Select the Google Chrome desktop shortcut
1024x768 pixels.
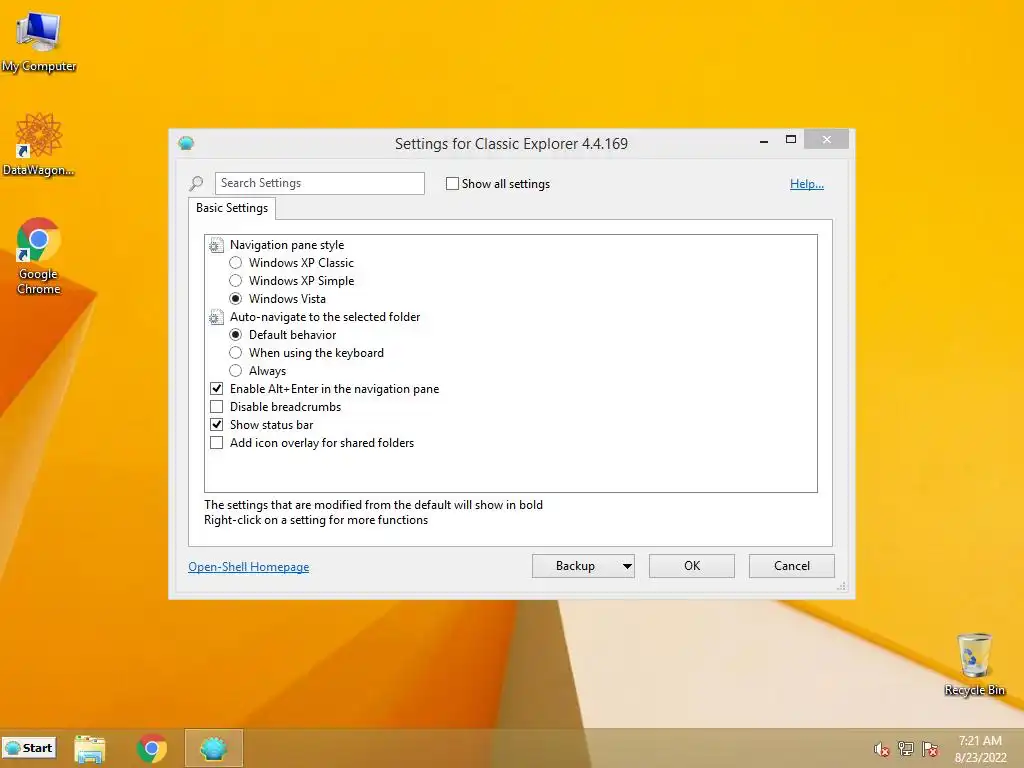click(39, 256)
